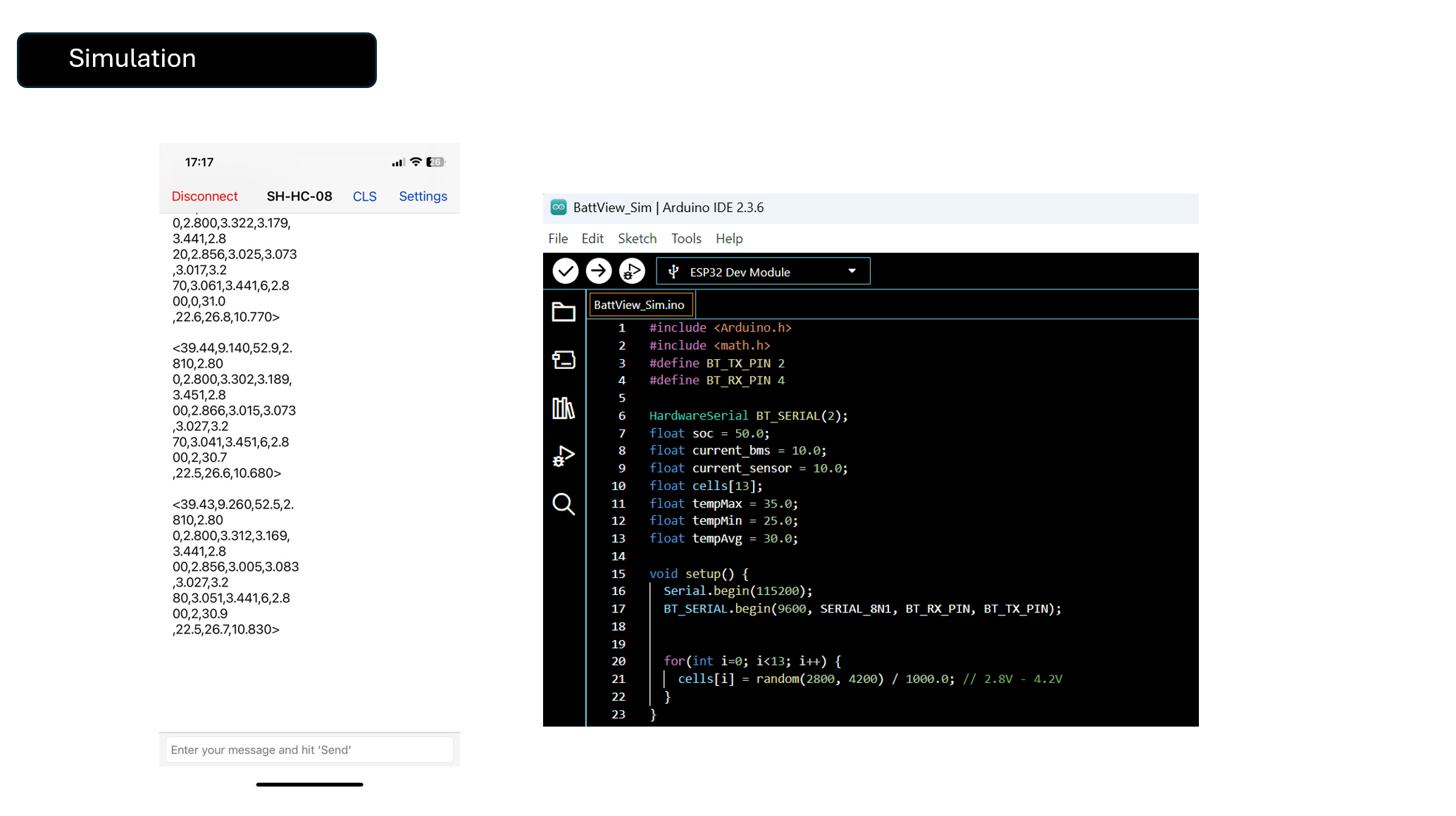Click the USB icon in board selector

point(673,272)
